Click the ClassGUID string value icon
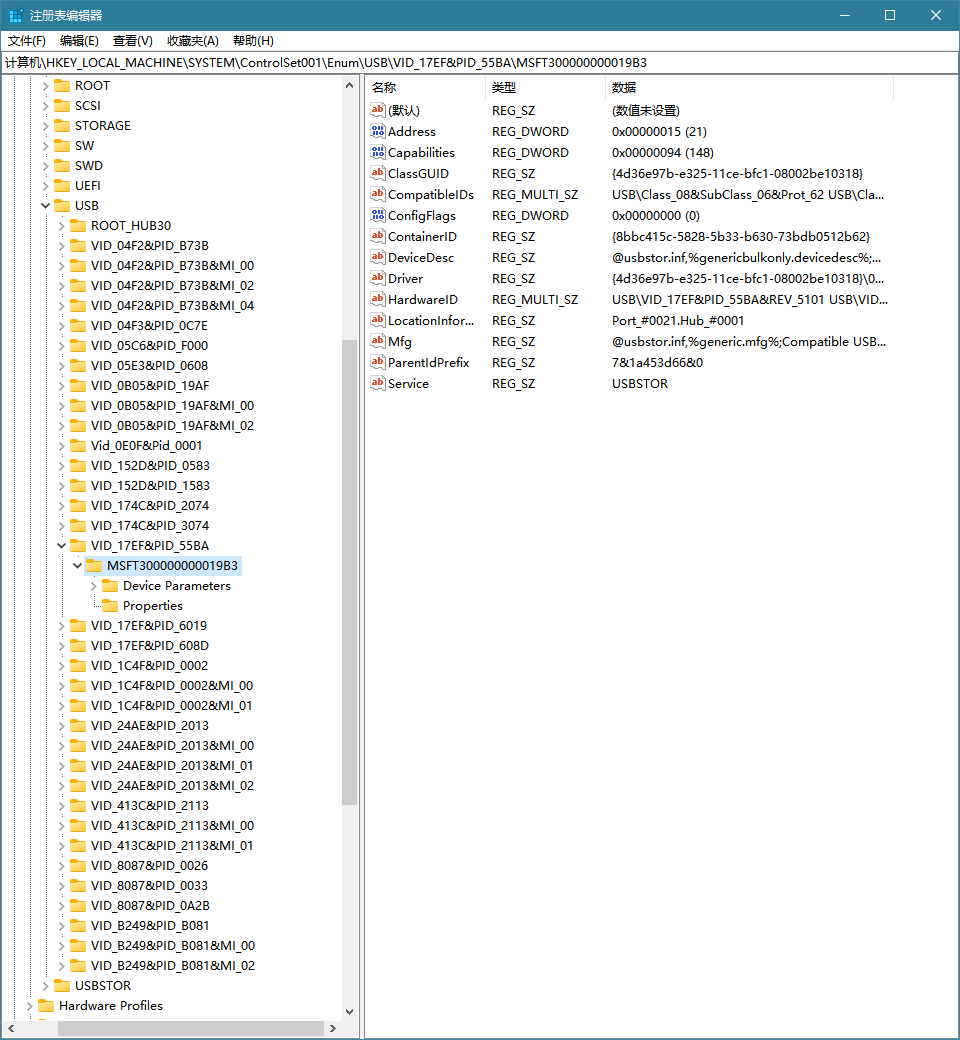 (x=377, y=173)
